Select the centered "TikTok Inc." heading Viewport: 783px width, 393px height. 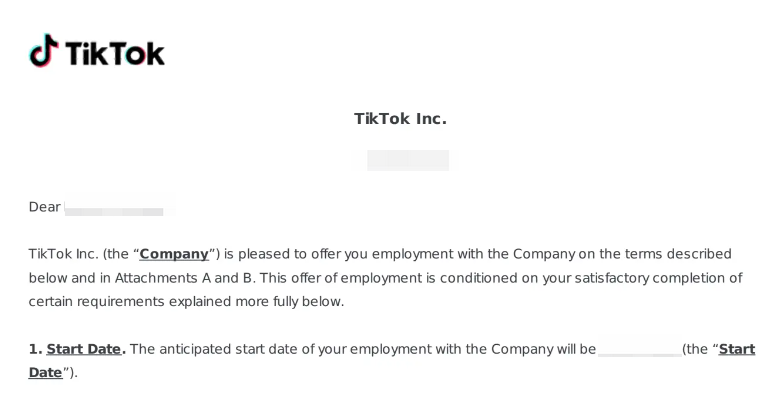tap(400, 119)
